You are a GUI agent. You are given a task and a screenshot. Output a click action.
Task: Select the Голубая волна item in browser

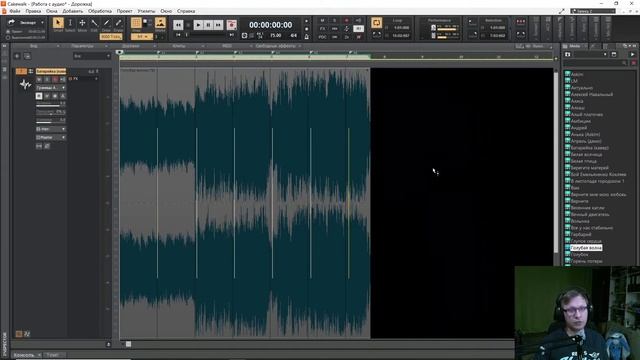(x=586, y=248)
